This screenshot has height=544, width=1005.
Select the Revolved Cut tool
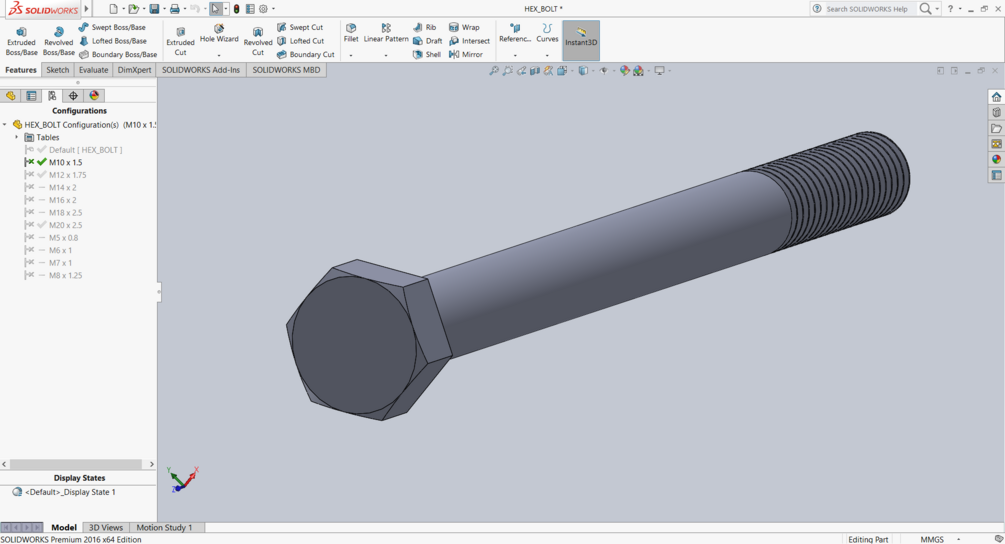coord(258,41)
